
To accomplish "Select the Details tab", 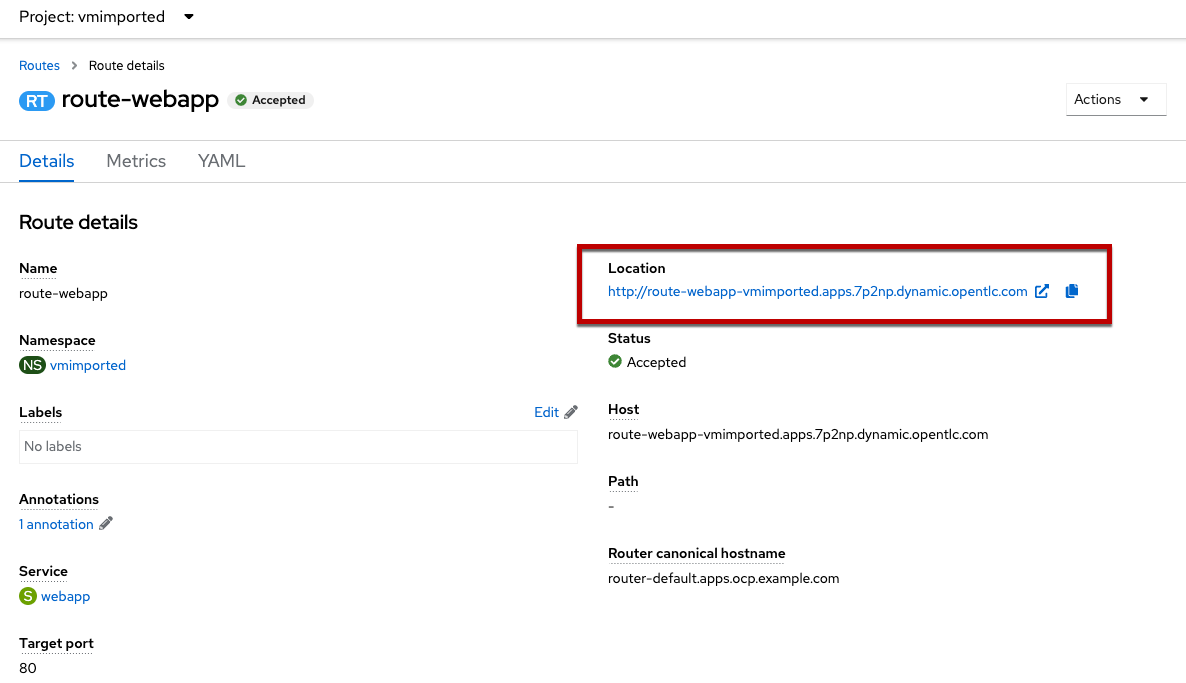I will pyautogui.click(x=47, y=161).
